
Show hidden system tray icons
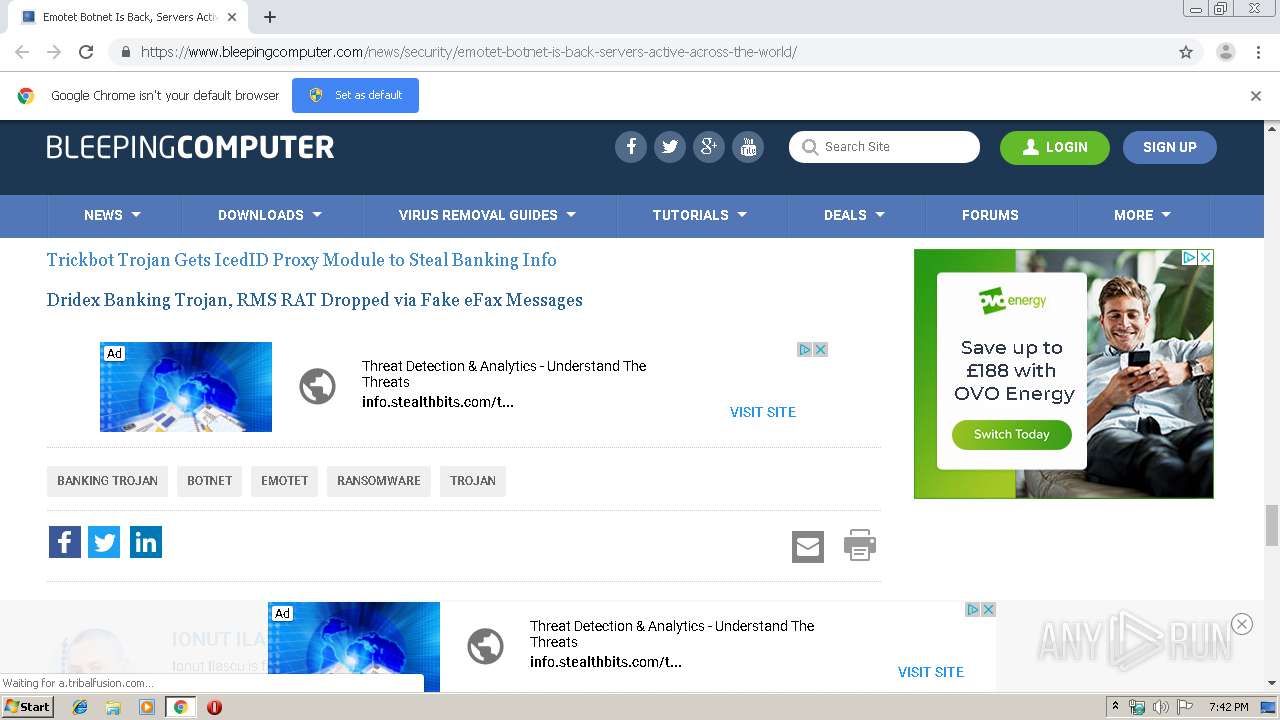click(1114, 707)
